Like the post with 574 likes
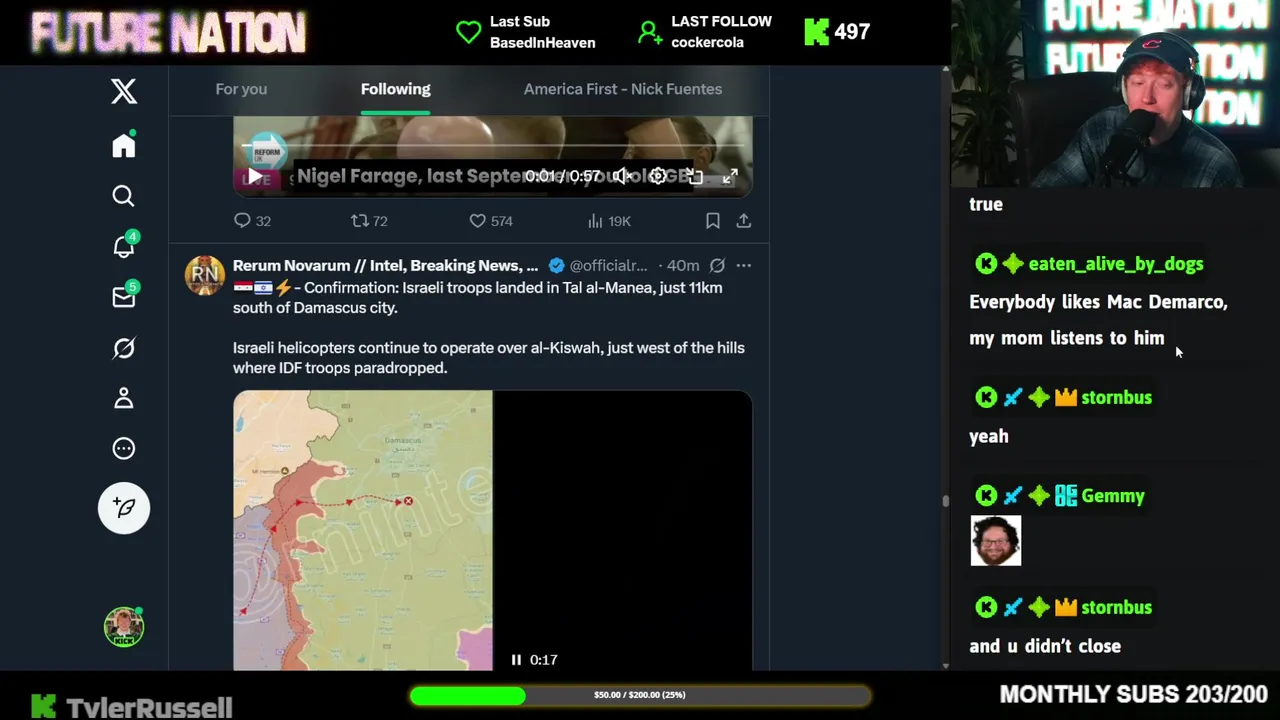The height and width of the screenshot is (720, 1280). click(491, 221)
